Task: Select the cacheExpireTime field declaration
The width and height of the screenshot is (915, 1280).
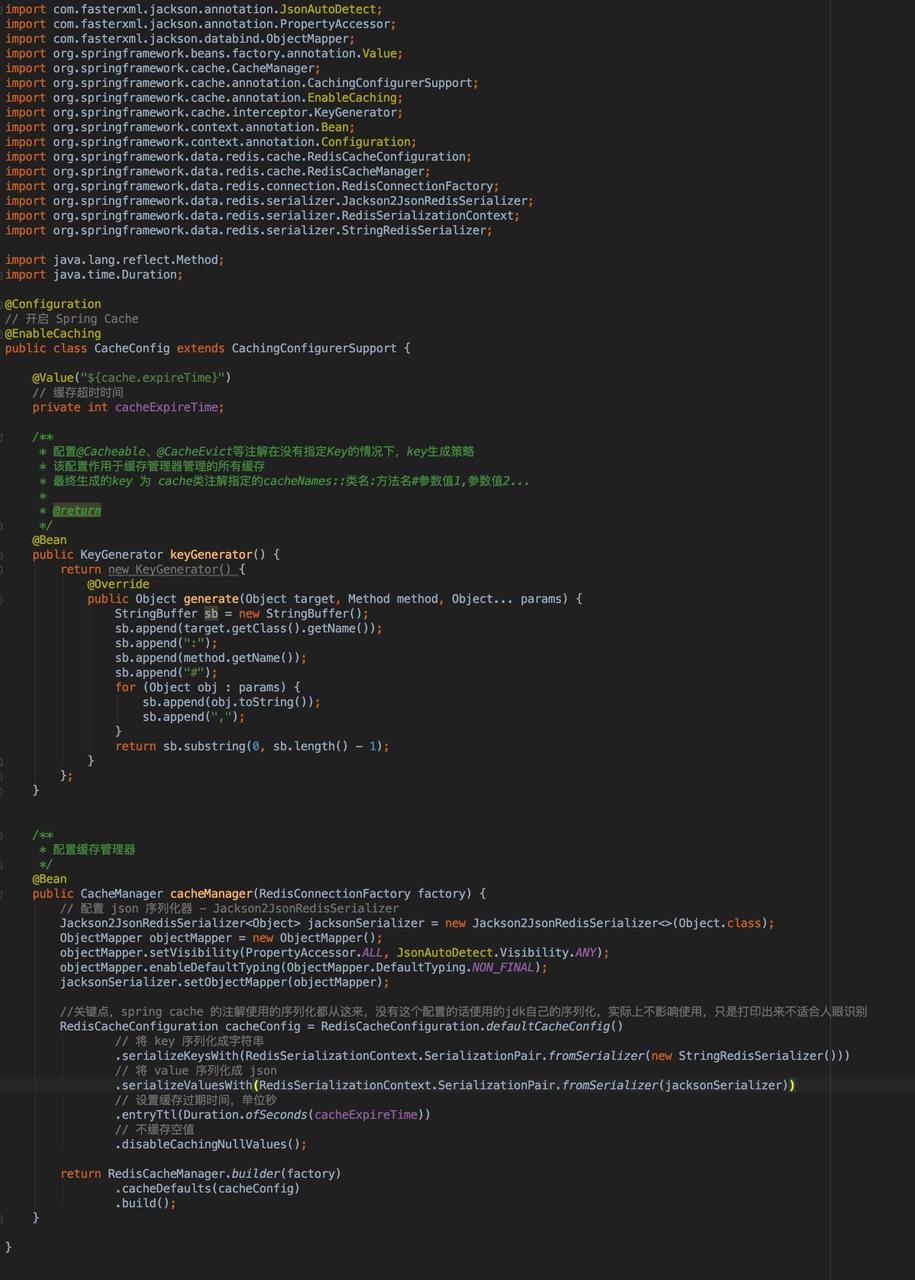Action: [130, 407]
